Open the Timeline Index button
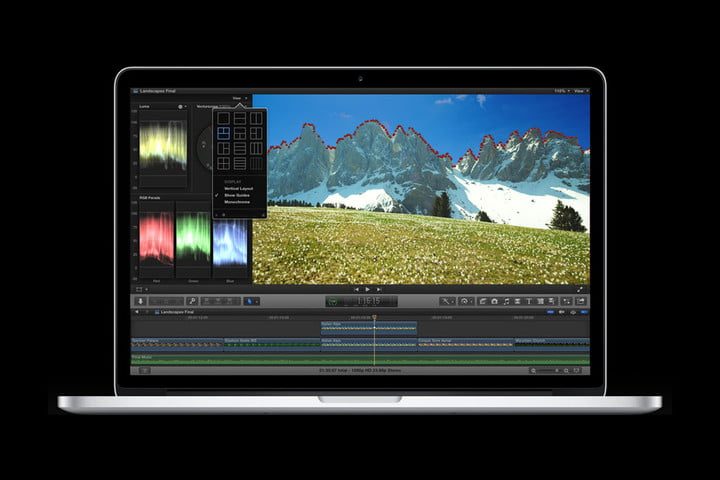720x480 pixels. (x=144, y=370)
